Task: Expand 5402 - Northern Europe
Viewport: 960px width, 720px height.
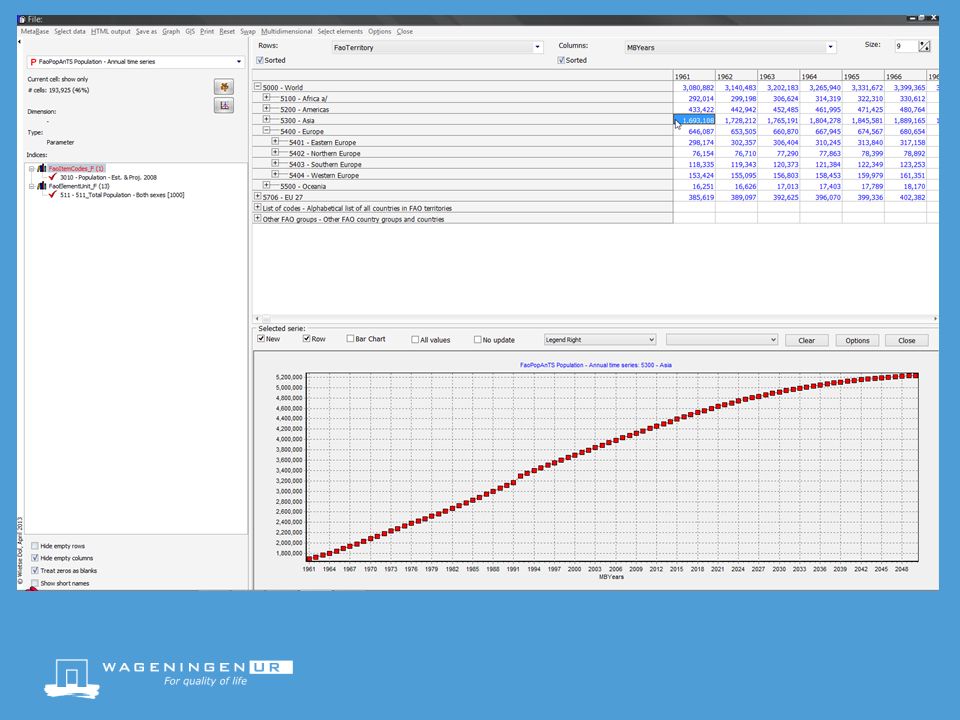Action: pos(276,153)
